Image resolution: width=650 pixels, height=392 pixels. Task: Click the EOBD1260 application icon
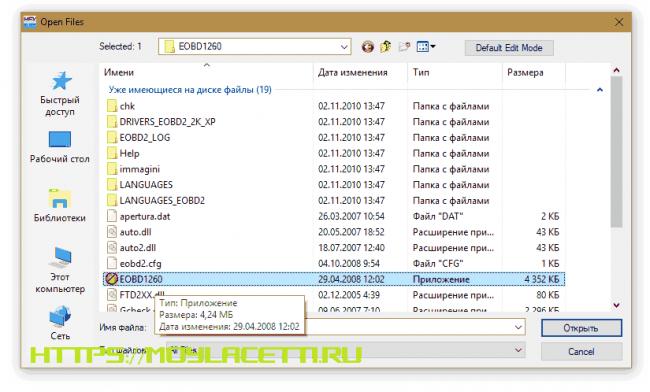[x=112, y=279]
